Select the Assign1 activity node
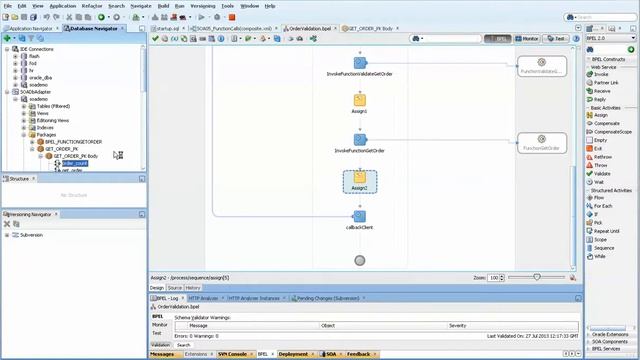 pos(360,100)
